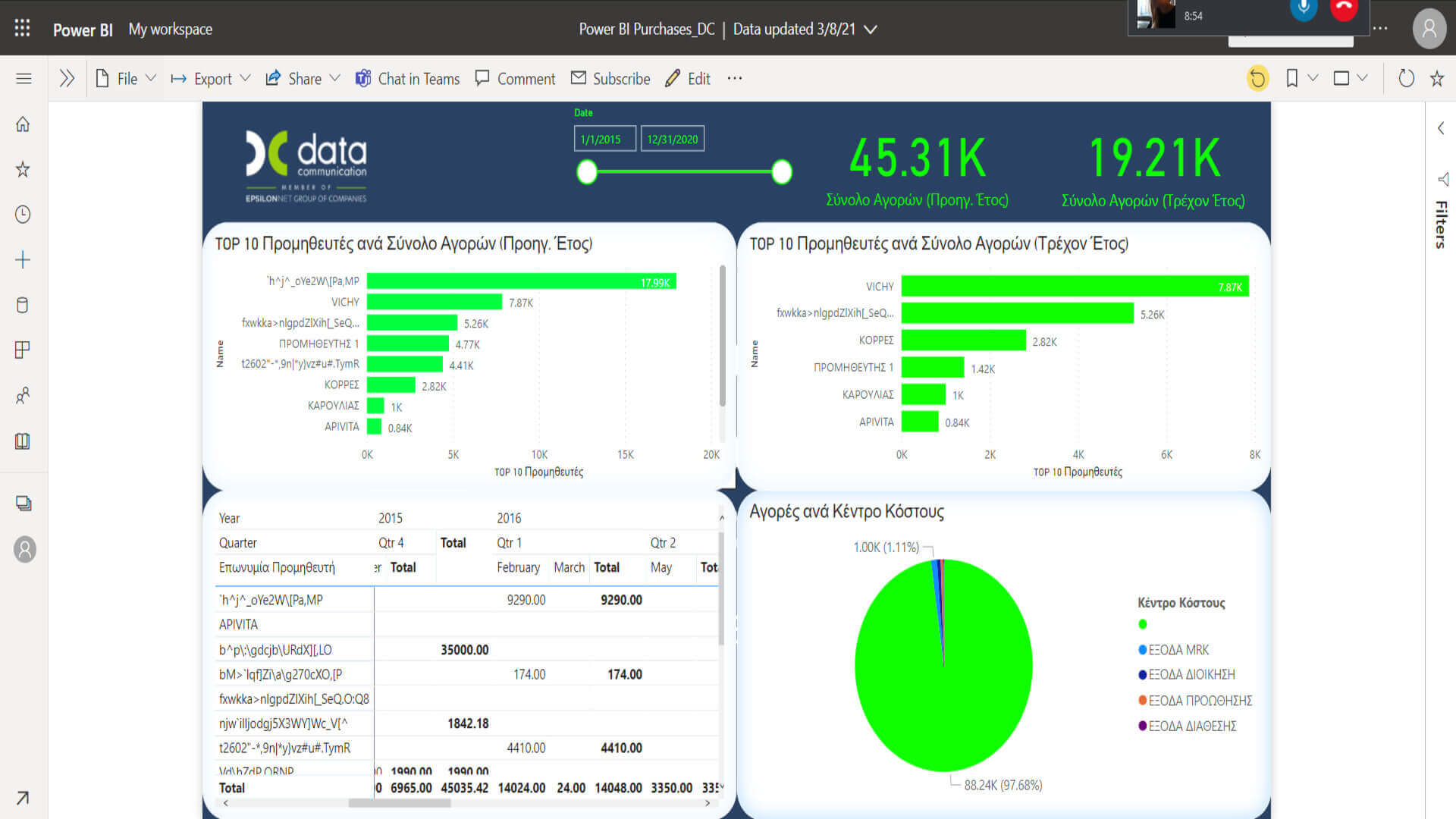
Task: Open the app launcher grid icon
Action: click(22, 28)
